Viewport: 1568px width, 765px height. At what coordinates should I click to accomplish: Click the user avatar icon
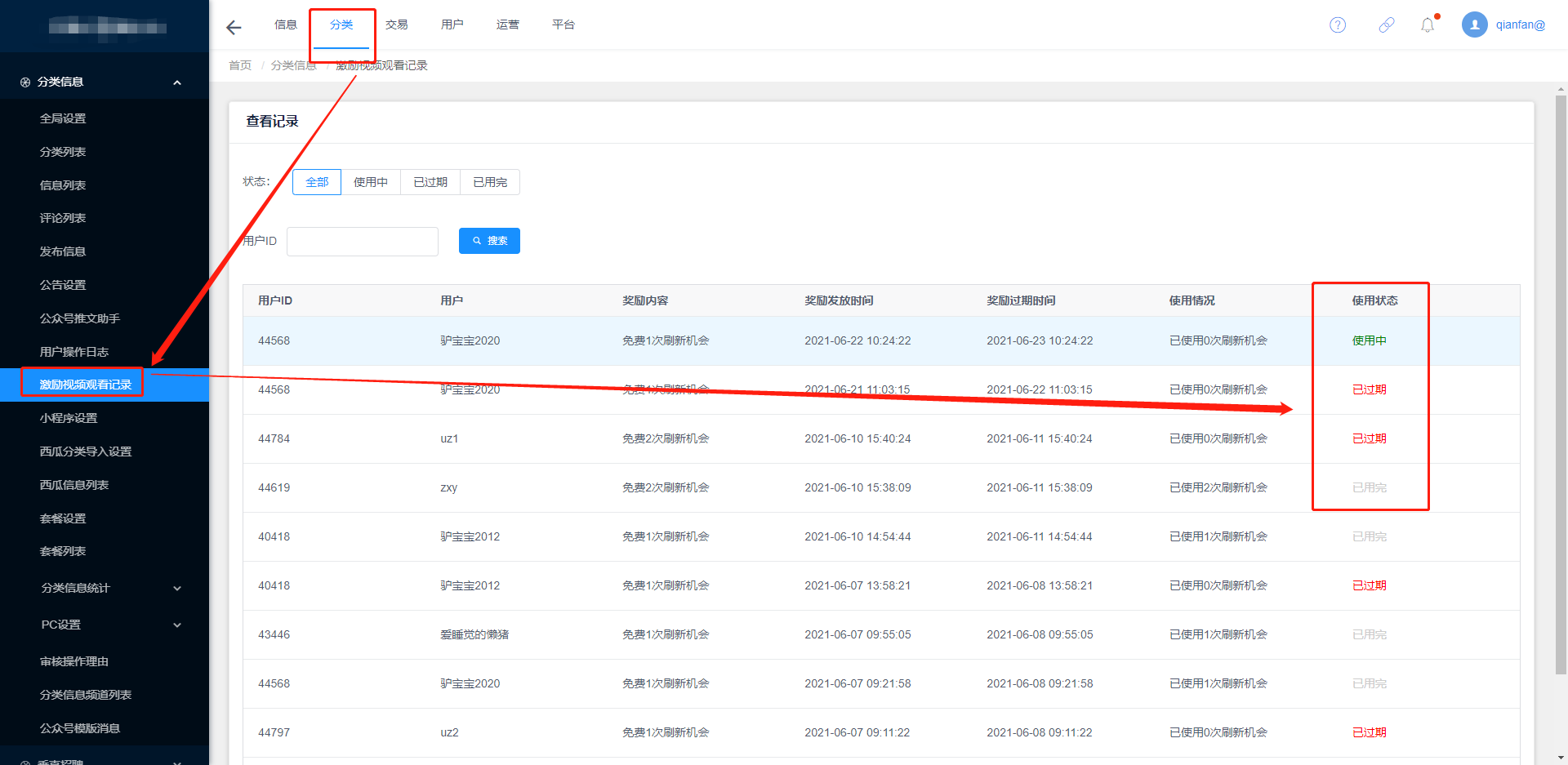coord(1474,24)
